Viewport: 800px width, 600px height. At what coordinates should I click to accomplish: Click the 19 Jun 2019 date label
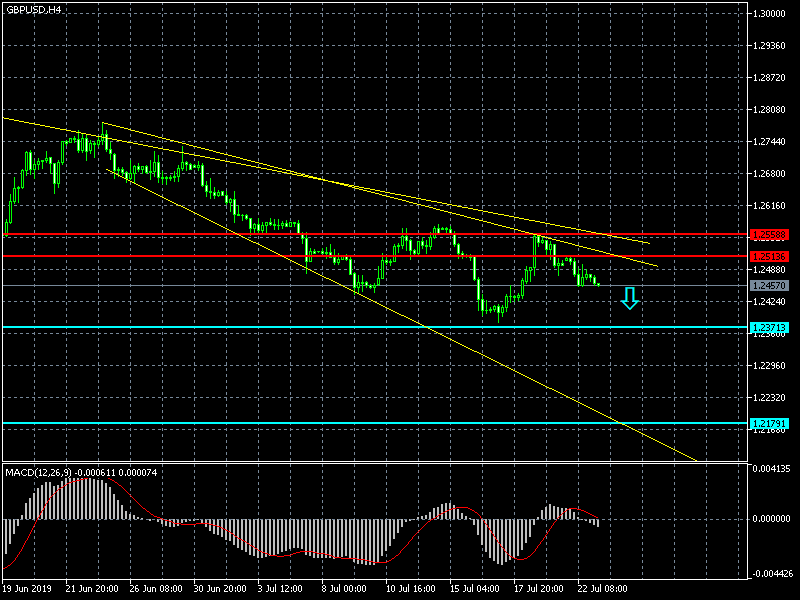click(27, 590)
